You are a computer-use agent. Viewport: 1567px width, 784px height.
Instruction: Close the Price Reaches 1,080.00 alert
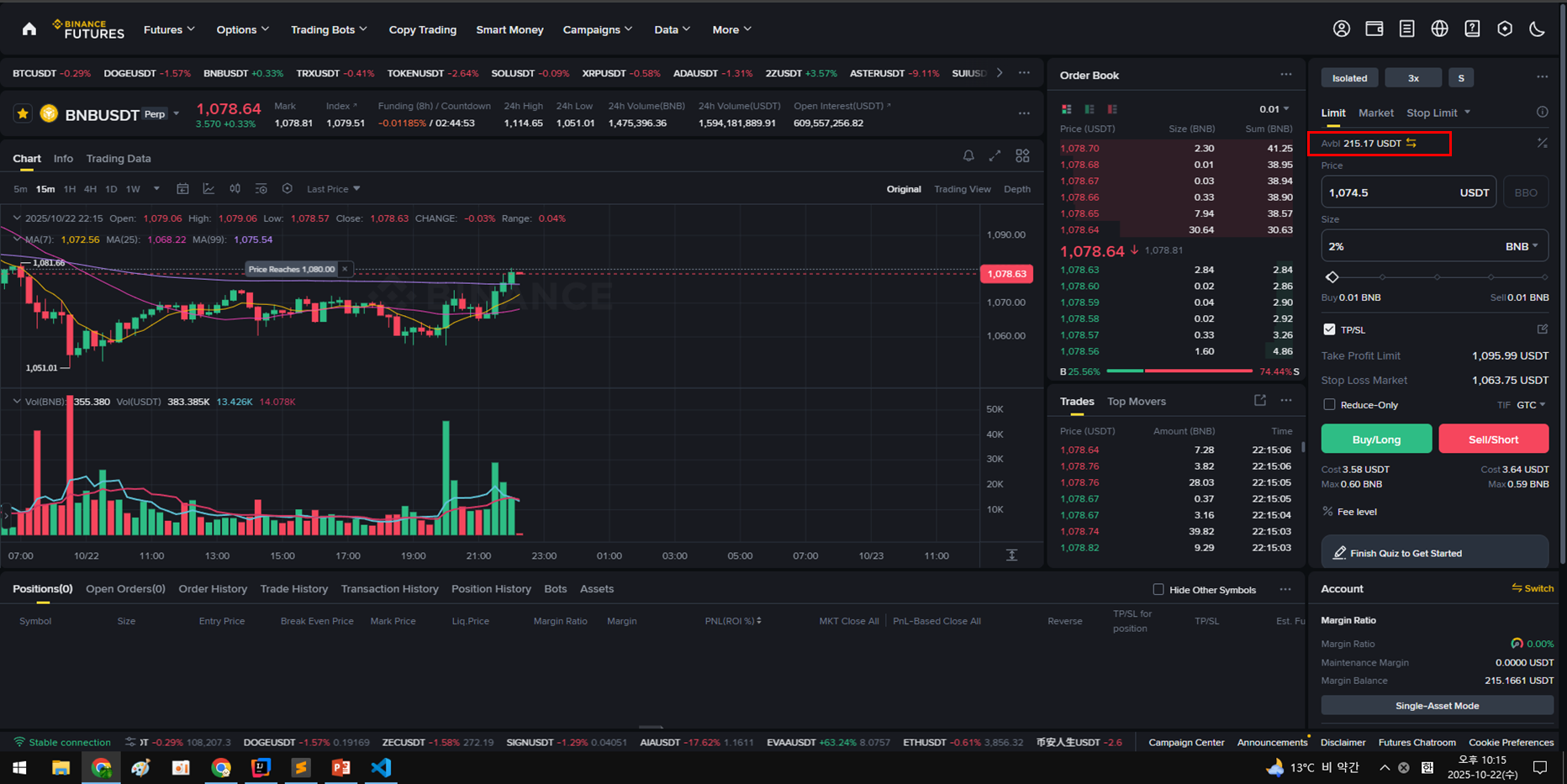click(x=345, y=269)
